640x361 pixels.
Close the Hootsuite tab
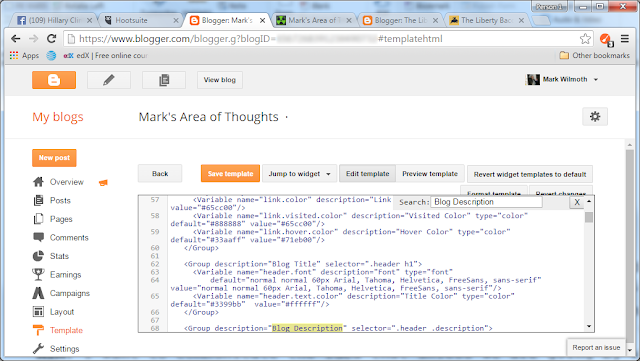point(176,20)
